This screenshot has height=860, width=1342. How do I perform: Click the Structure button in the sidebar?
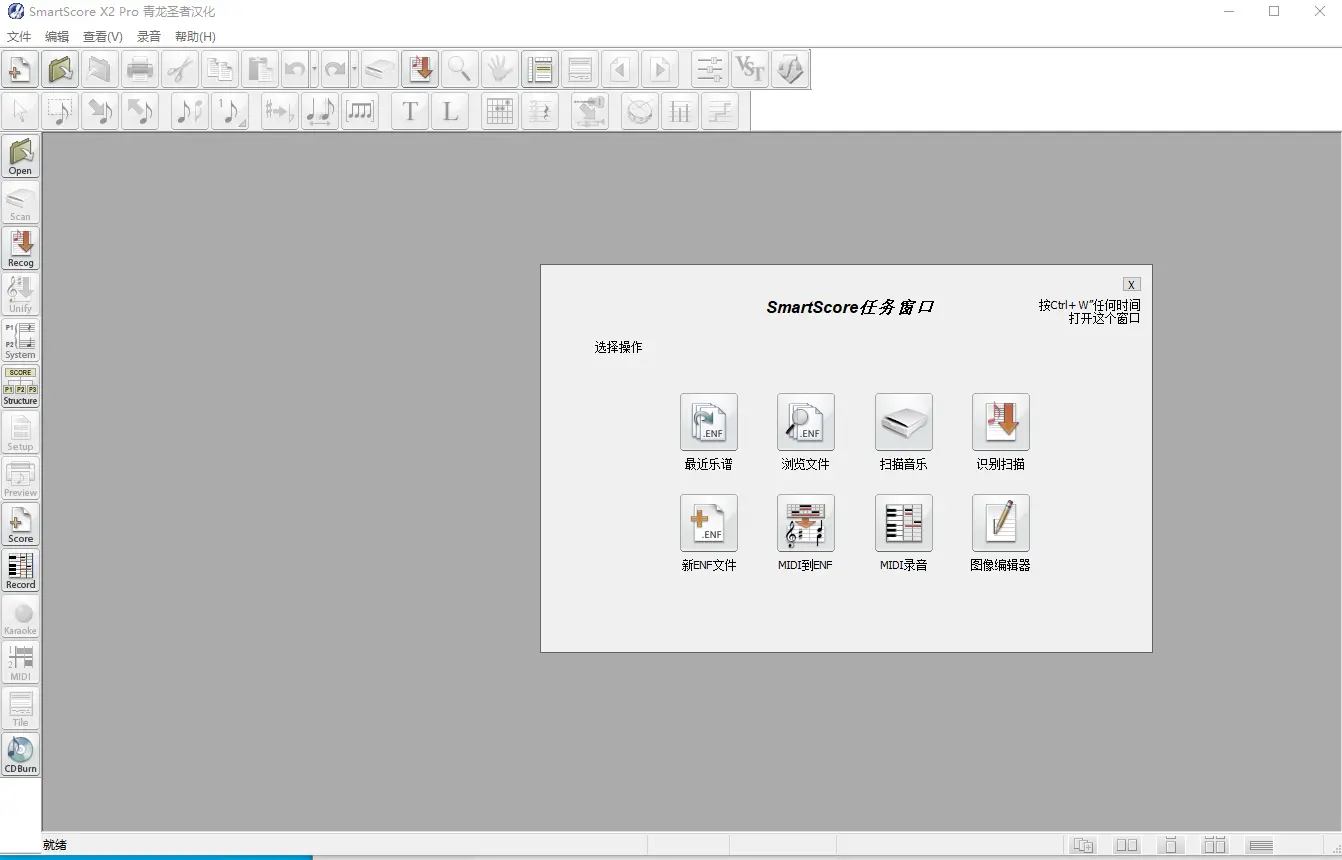click(21, 387)
